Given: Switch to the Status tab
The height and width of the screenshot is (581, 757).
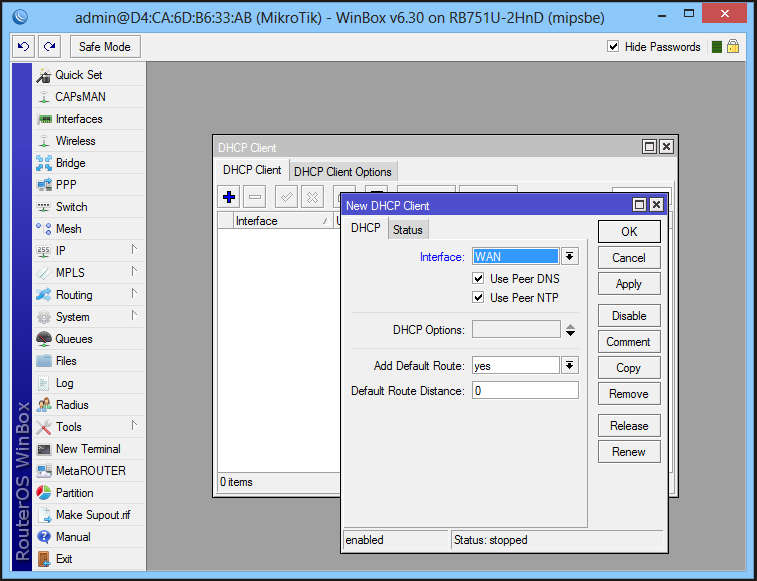Looking at the screenshot, I should (x=408, y=230).
